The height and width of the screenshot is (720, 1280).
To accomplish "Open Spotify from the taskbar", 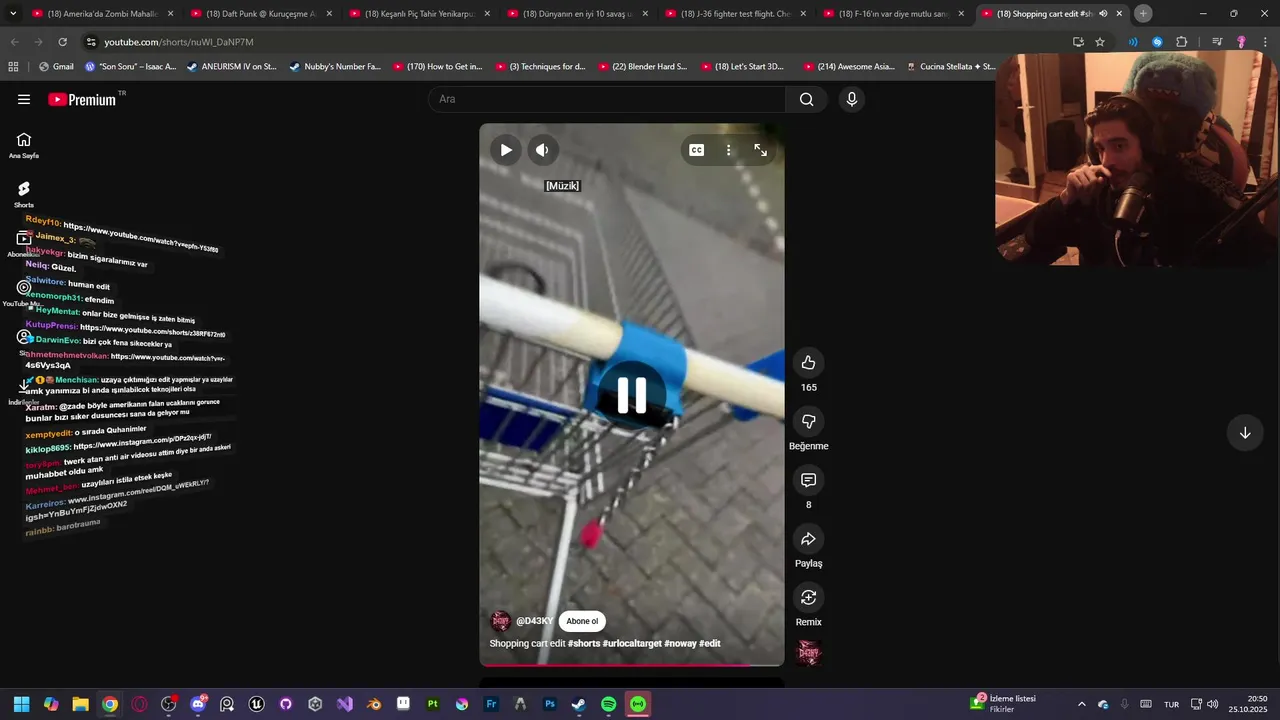I will click(608, 704).
